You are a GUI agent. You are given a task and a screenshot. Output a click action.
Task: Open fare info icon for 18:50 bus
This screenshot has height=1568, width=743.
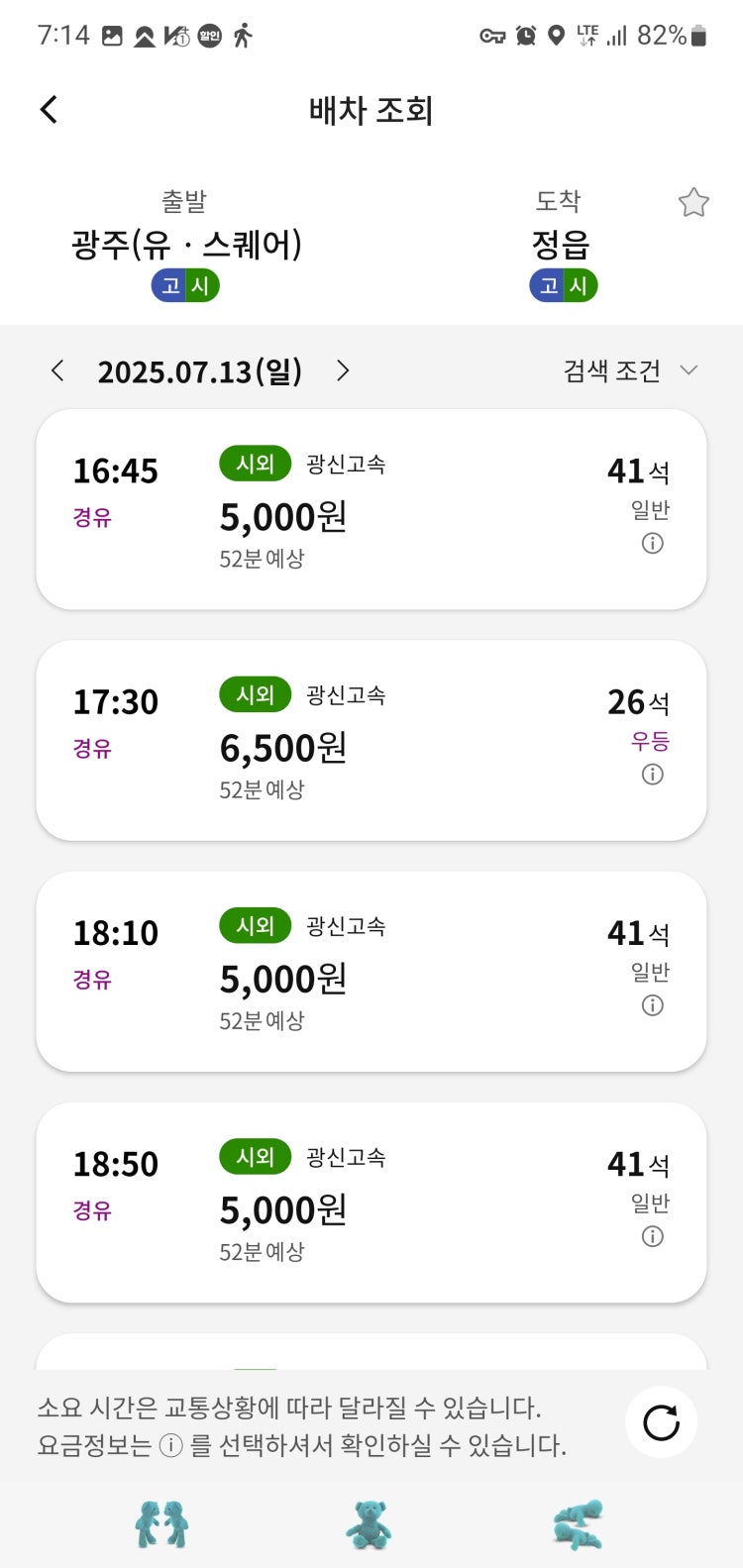click(652, 1236)
